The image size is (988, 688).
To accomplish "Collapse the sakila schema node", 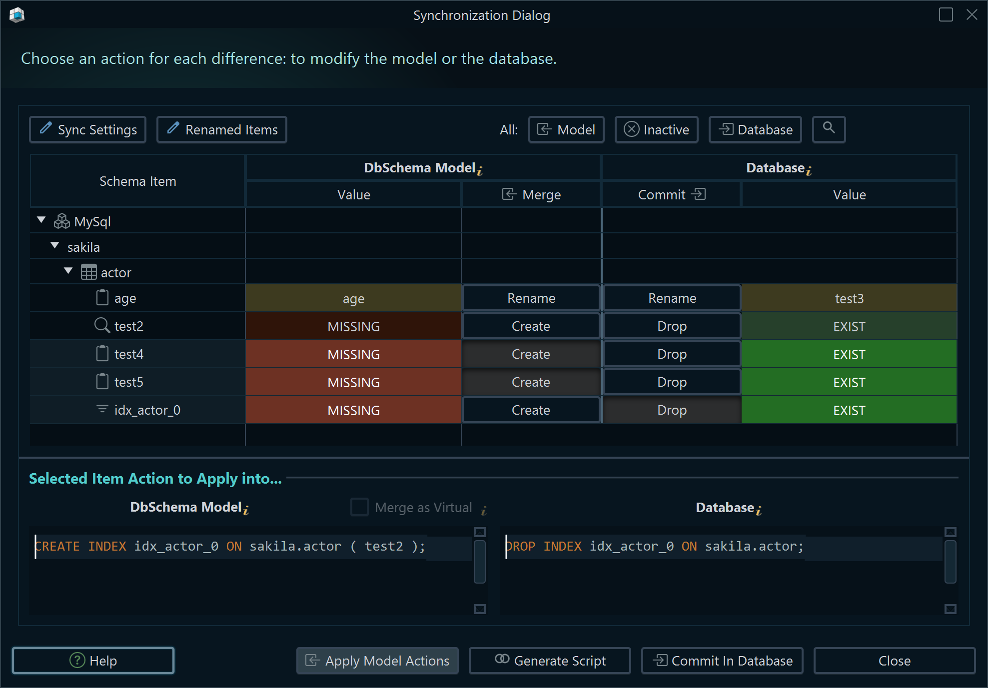I will (55, 246).
